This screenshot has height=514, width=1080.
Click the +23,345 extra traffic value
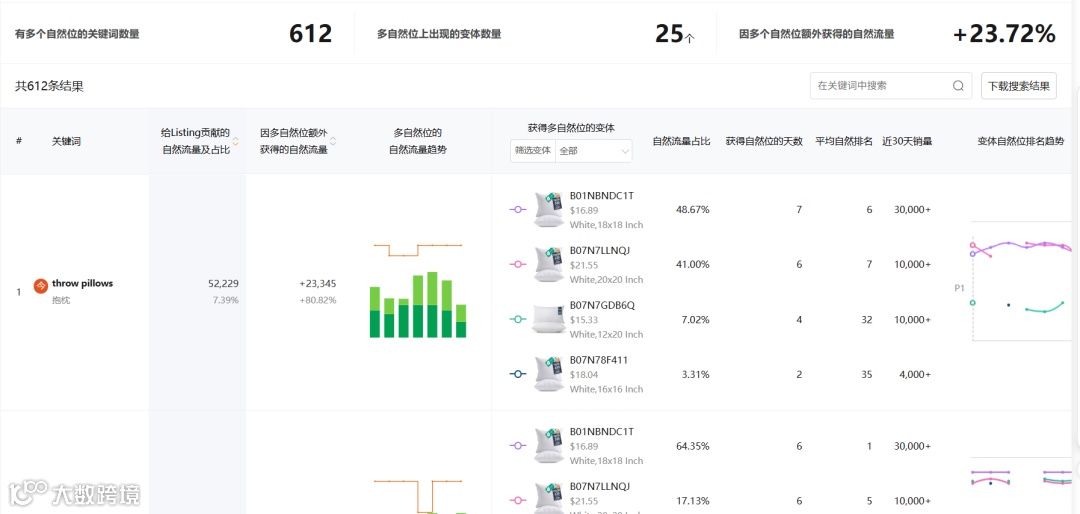[318, 283]
